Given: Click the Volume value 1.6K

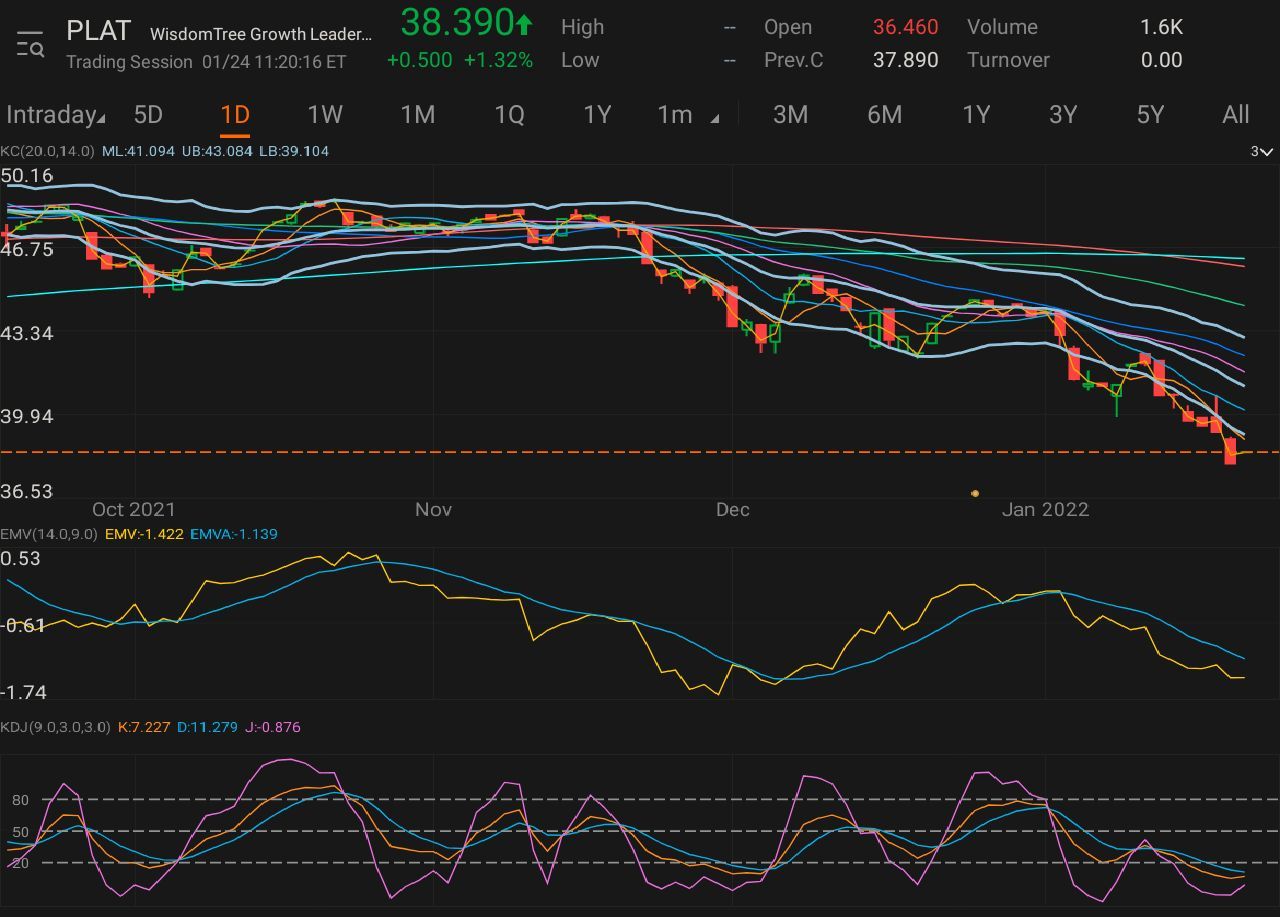Looking at the screenshot, I should pyautogui.click(x=1161, y=27).
